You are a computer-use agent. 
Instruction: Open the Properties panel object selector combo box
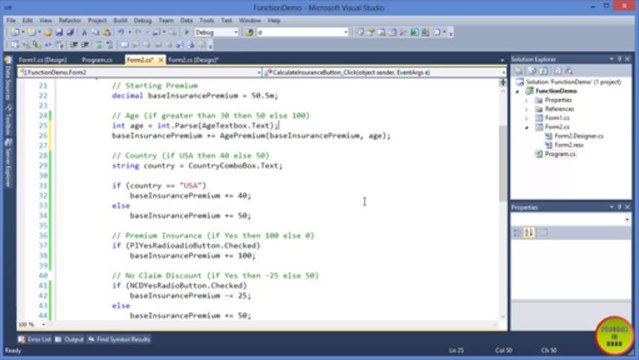click(x=571, y=220)
